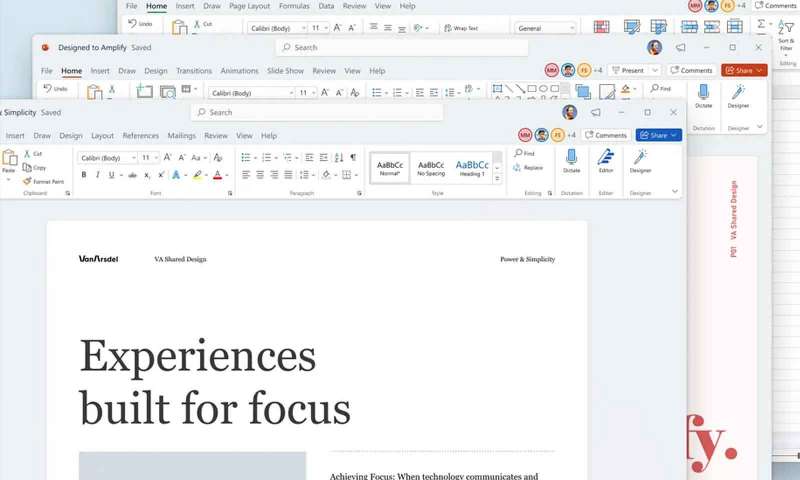
Task: Click Conditional Formatting icon in Excel ribbon
Action: coord(602,27)
